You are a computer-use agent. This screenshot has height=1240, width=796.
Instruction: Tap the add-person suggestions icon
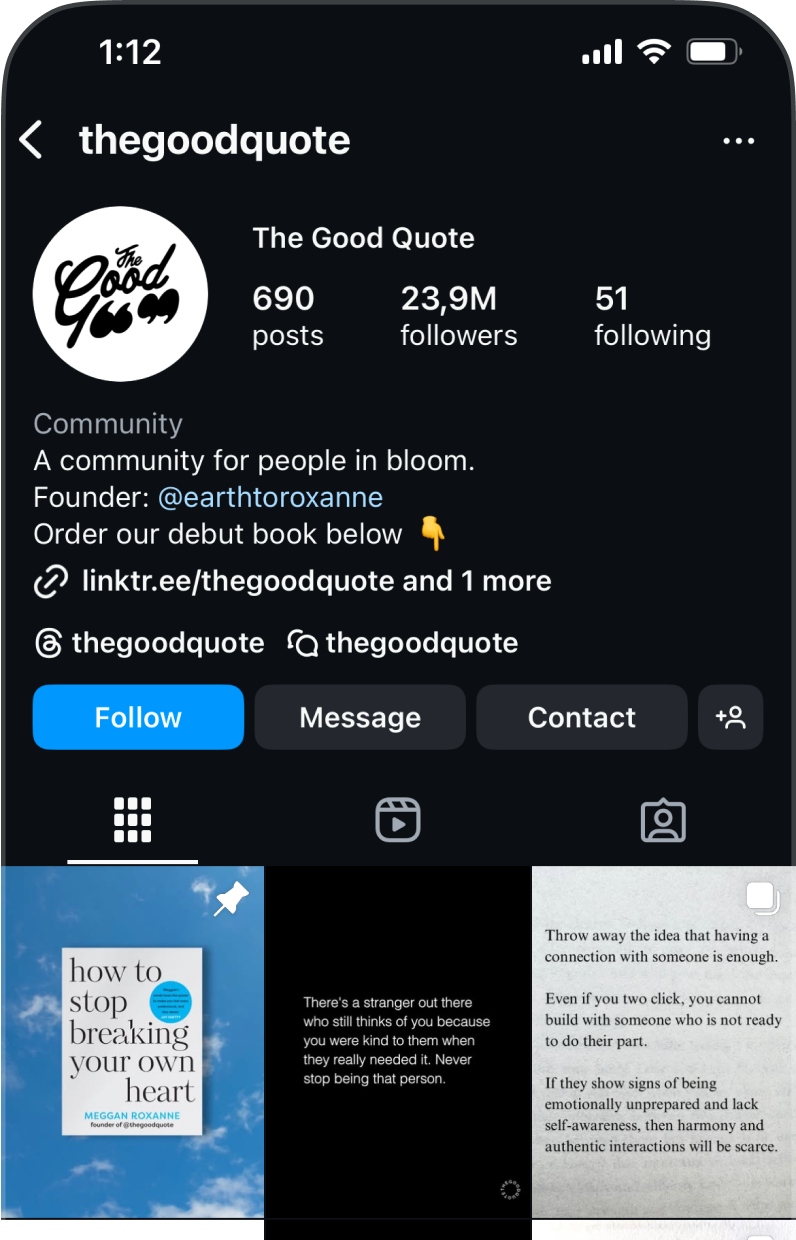[x=730, y=717]
